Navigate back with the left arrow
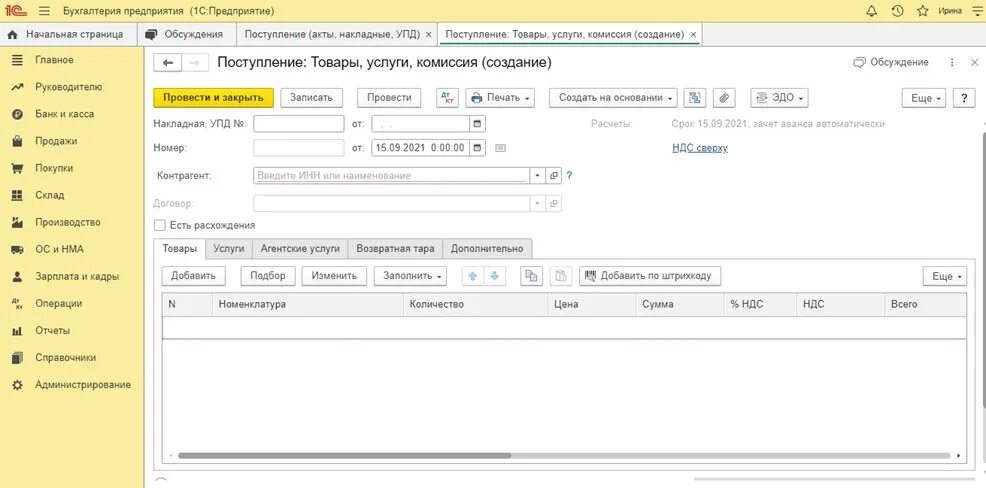 point(167,63)
